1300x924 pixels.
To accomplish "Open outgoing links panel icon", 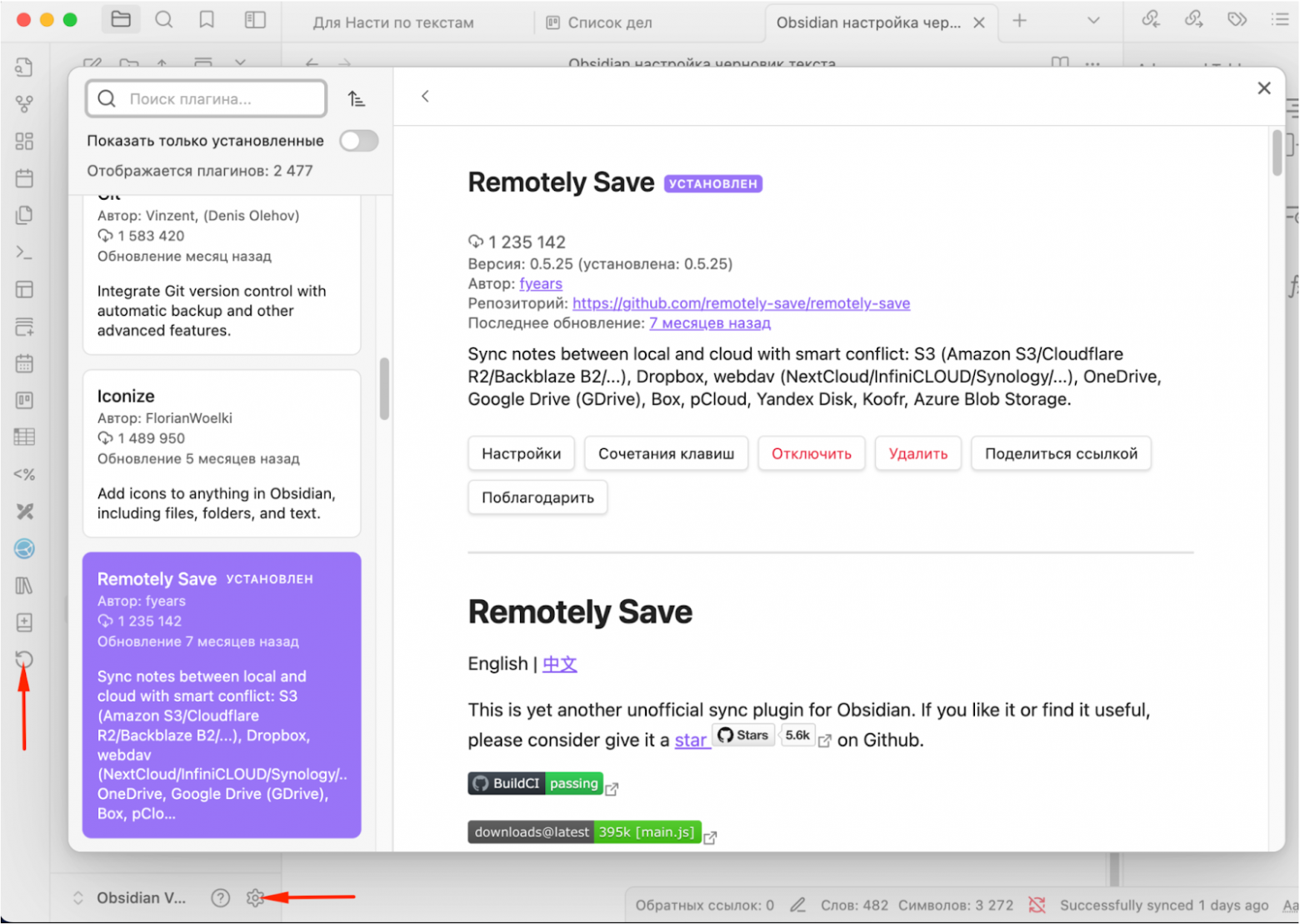I will [1194, 19].
